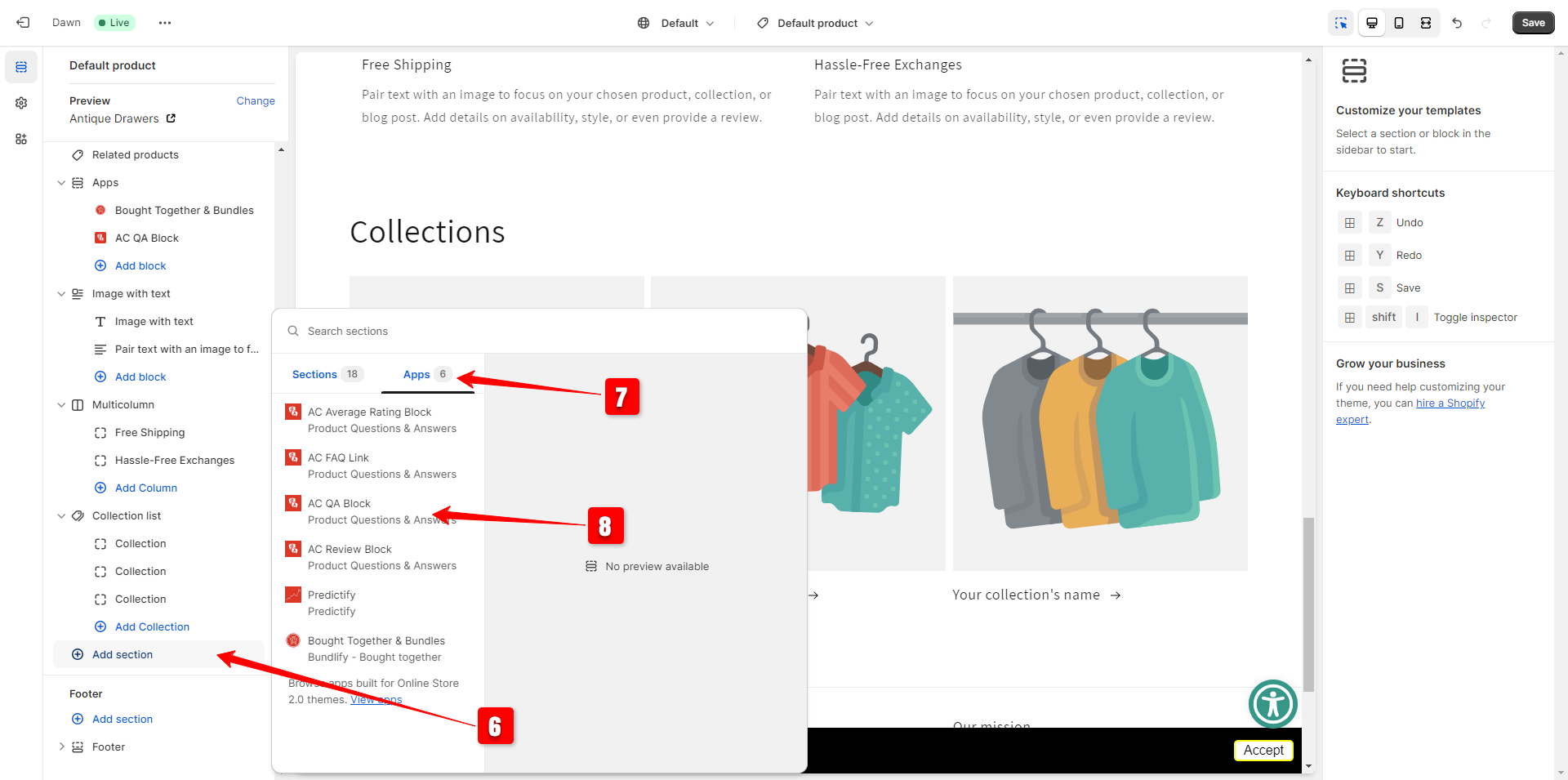Choose AC Review Block app
1568x780 pixels.
378,558
